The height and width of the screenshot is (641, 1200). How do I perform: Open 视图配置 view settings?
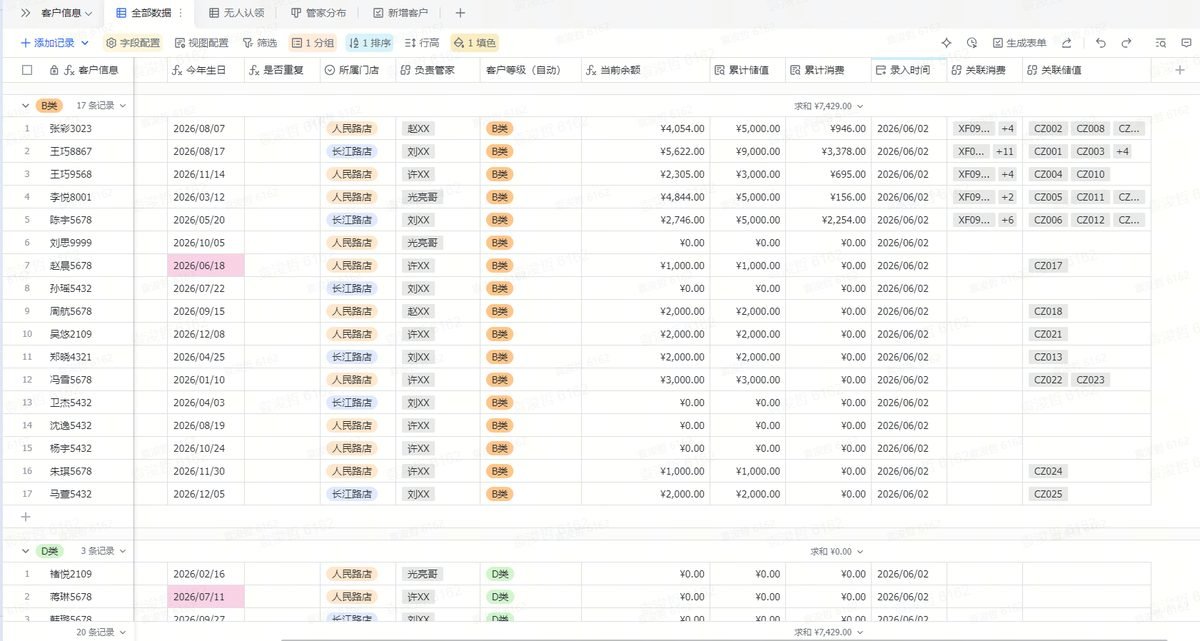(x=202, y=43)
